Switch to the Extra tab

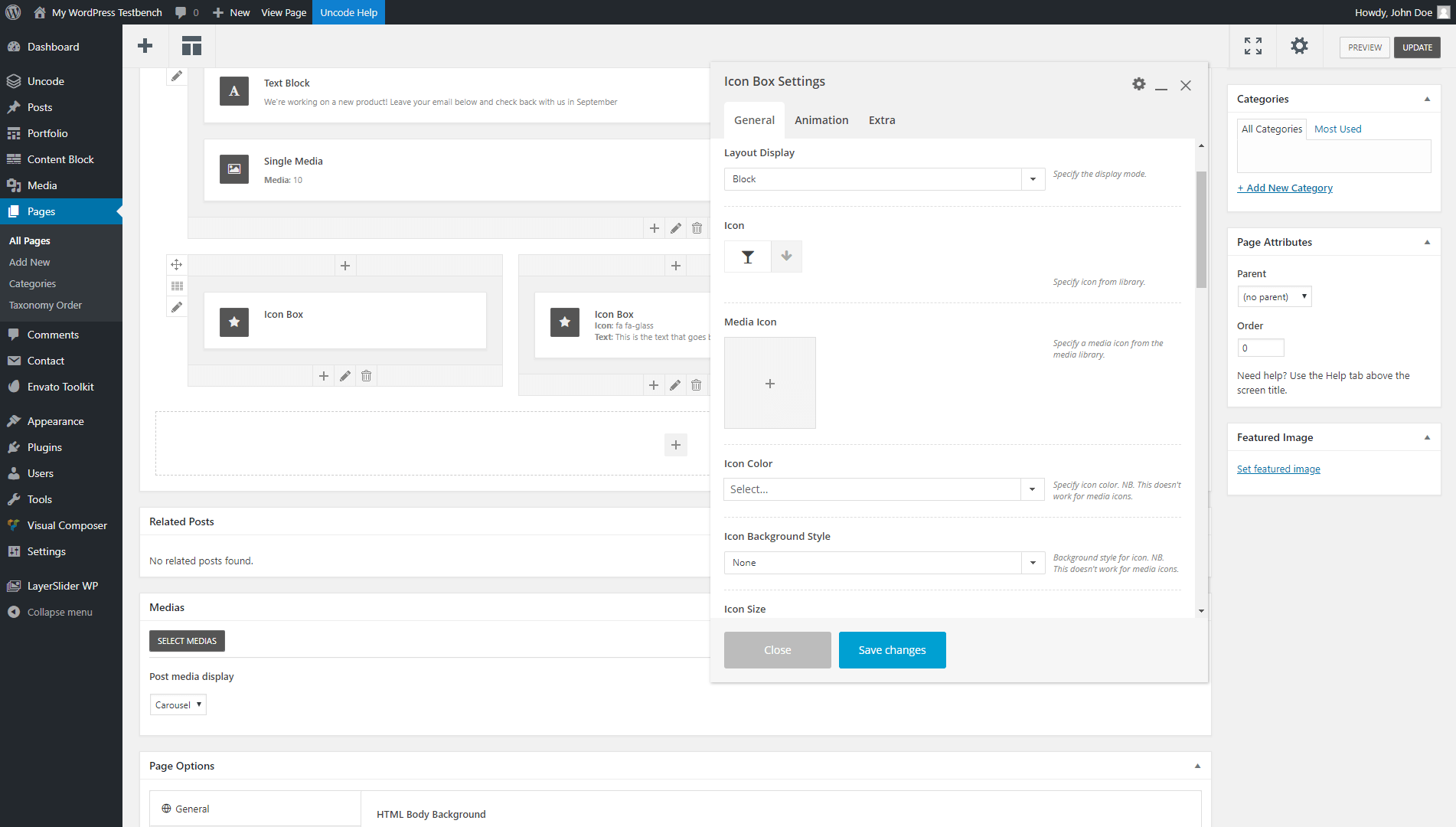pyautogui.click(x=882, y=120)
